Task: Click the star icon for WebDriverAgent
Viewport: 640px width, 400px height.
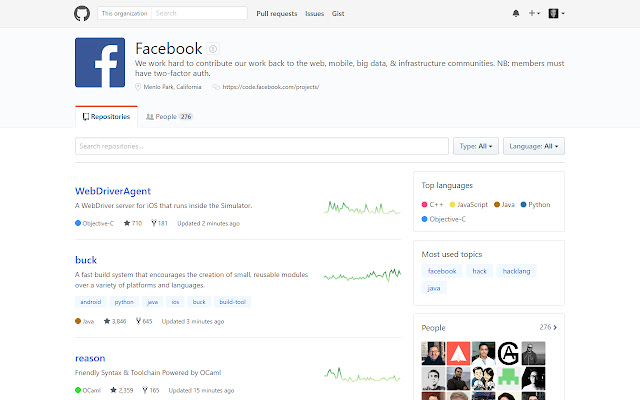Action: coord(127,223)
